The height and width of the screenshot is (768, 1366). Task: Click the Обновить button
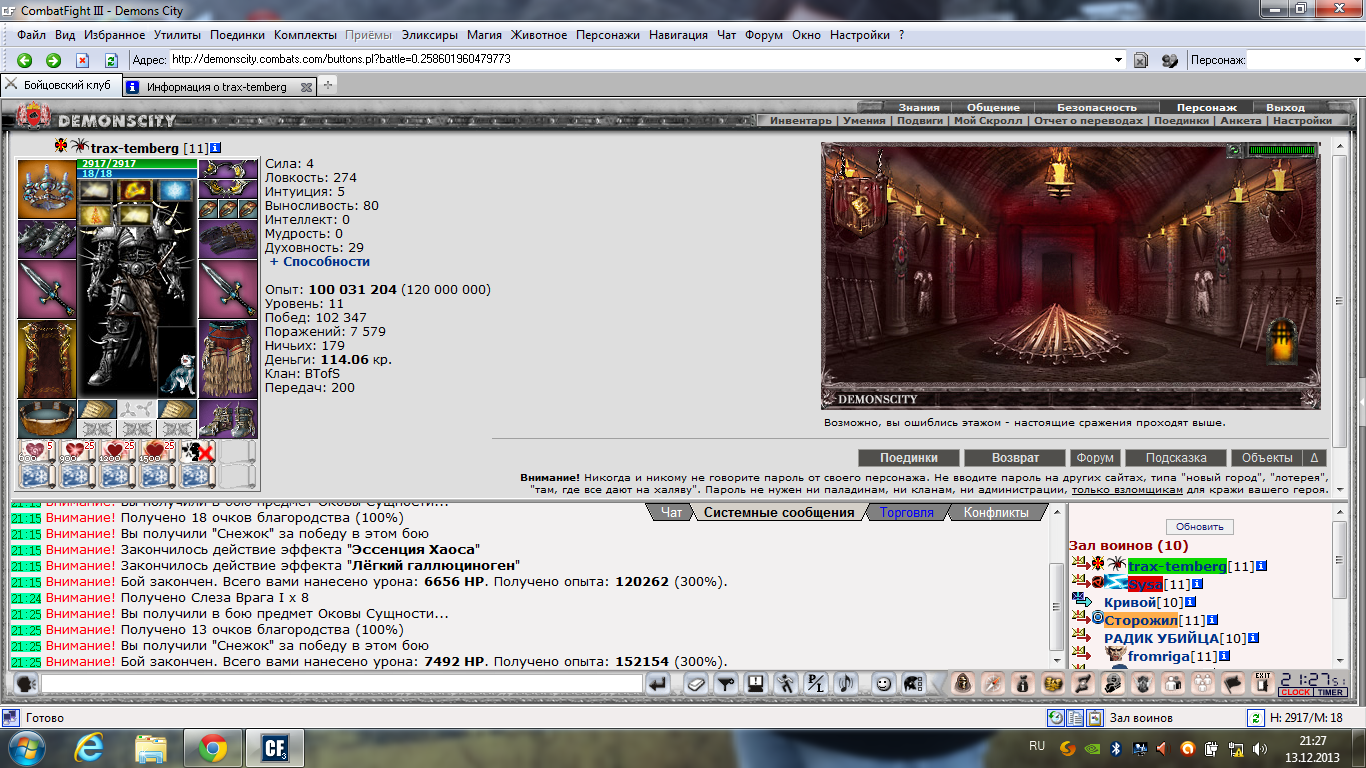(1200, 527)
